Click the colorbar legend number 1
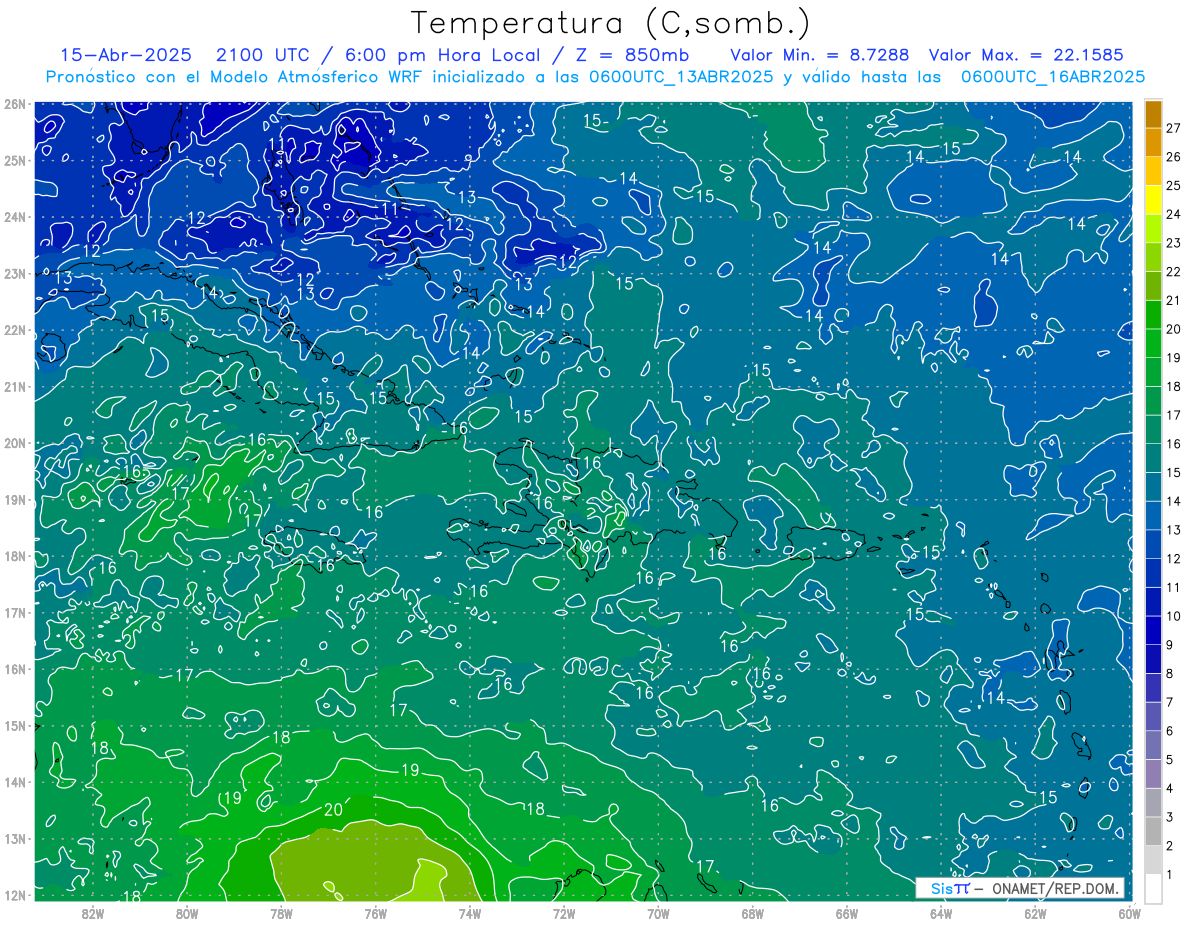Image resolution: width=1200 pixels, height=927 pixels. [1171, 875]
